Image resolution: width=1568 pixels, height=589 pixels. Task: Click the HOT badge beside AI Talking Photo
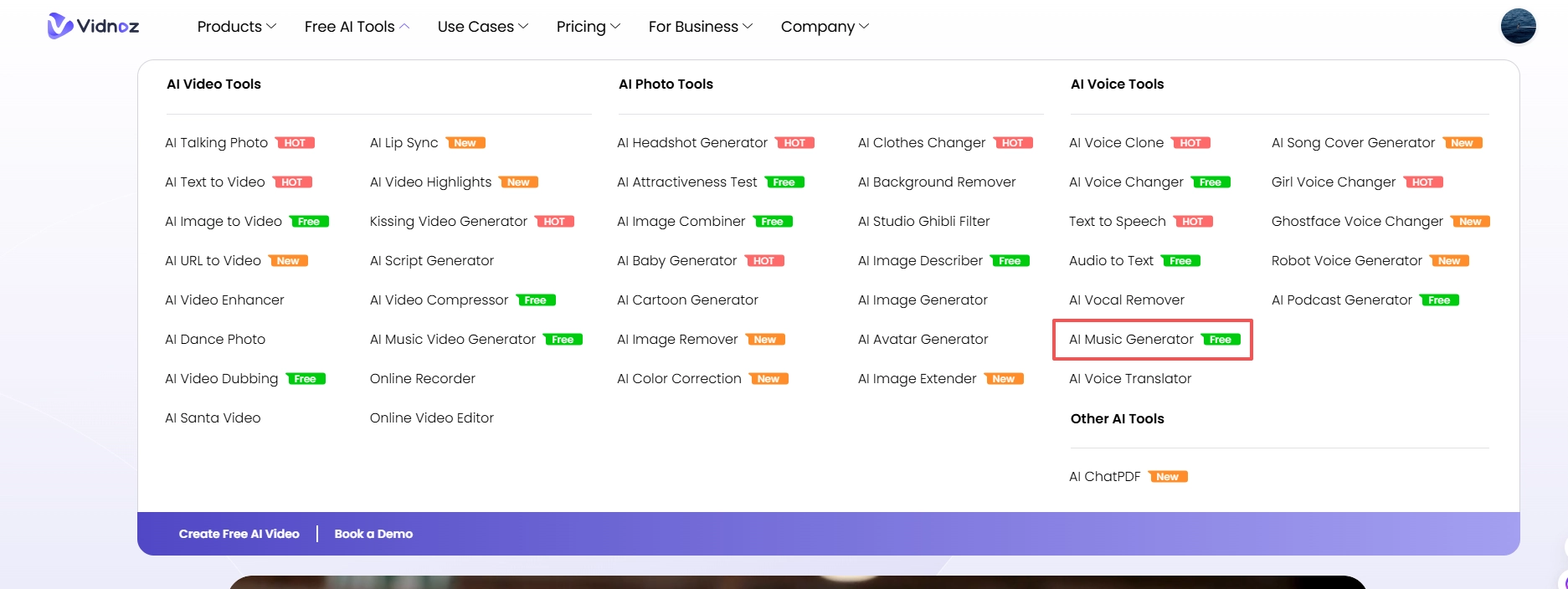295,143
